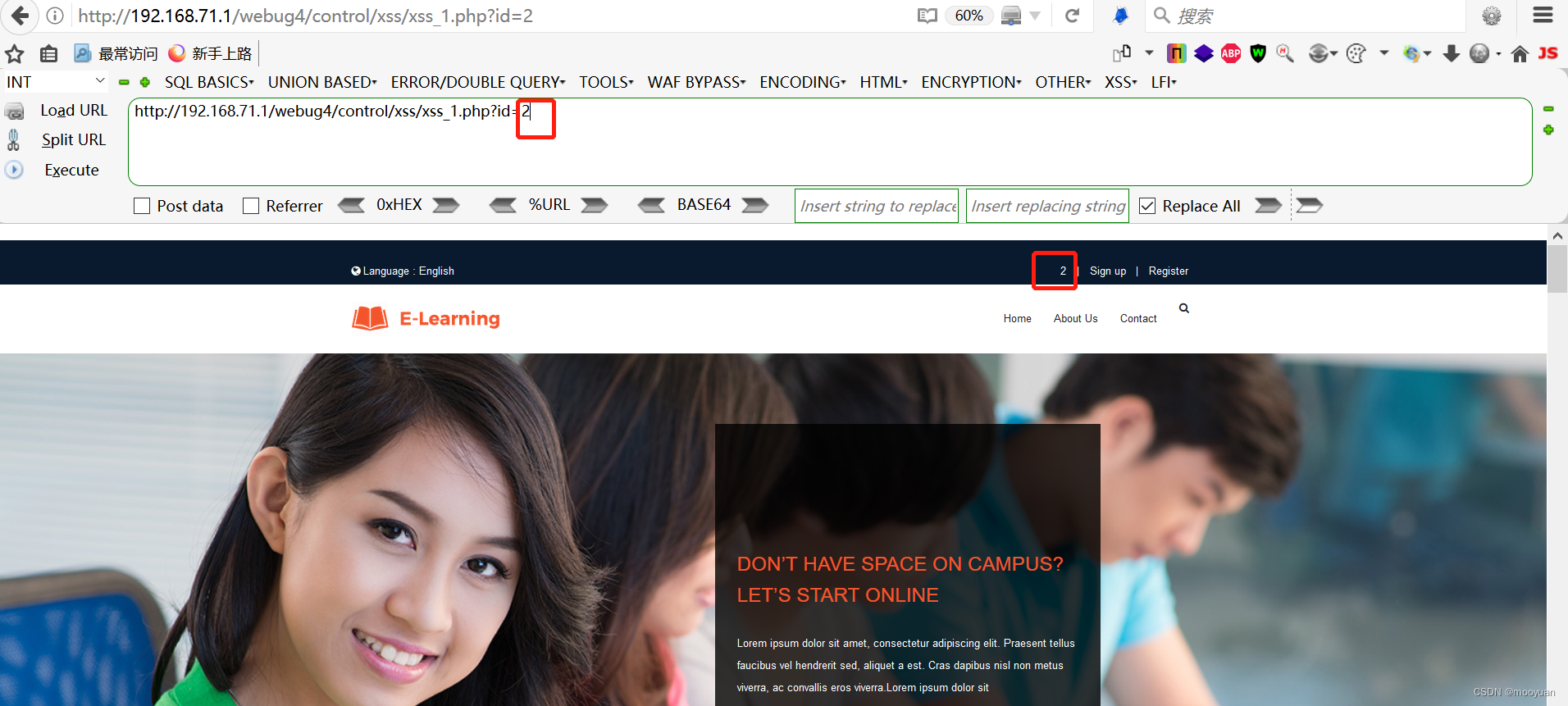
Task: Click the purple layers extension icon
Action: tap(1203, 53)
